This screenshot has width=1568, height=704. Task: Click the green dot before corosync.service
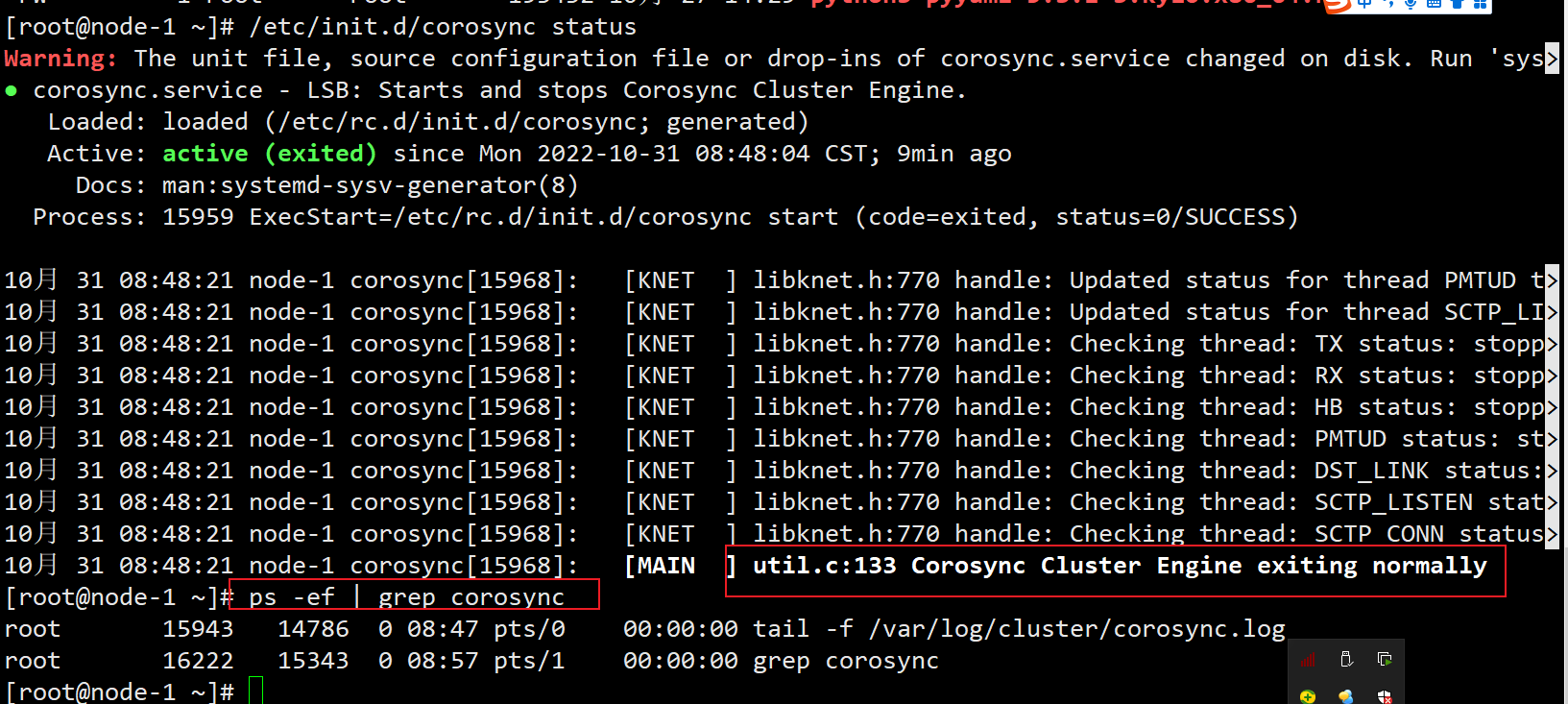click(12, 90)
